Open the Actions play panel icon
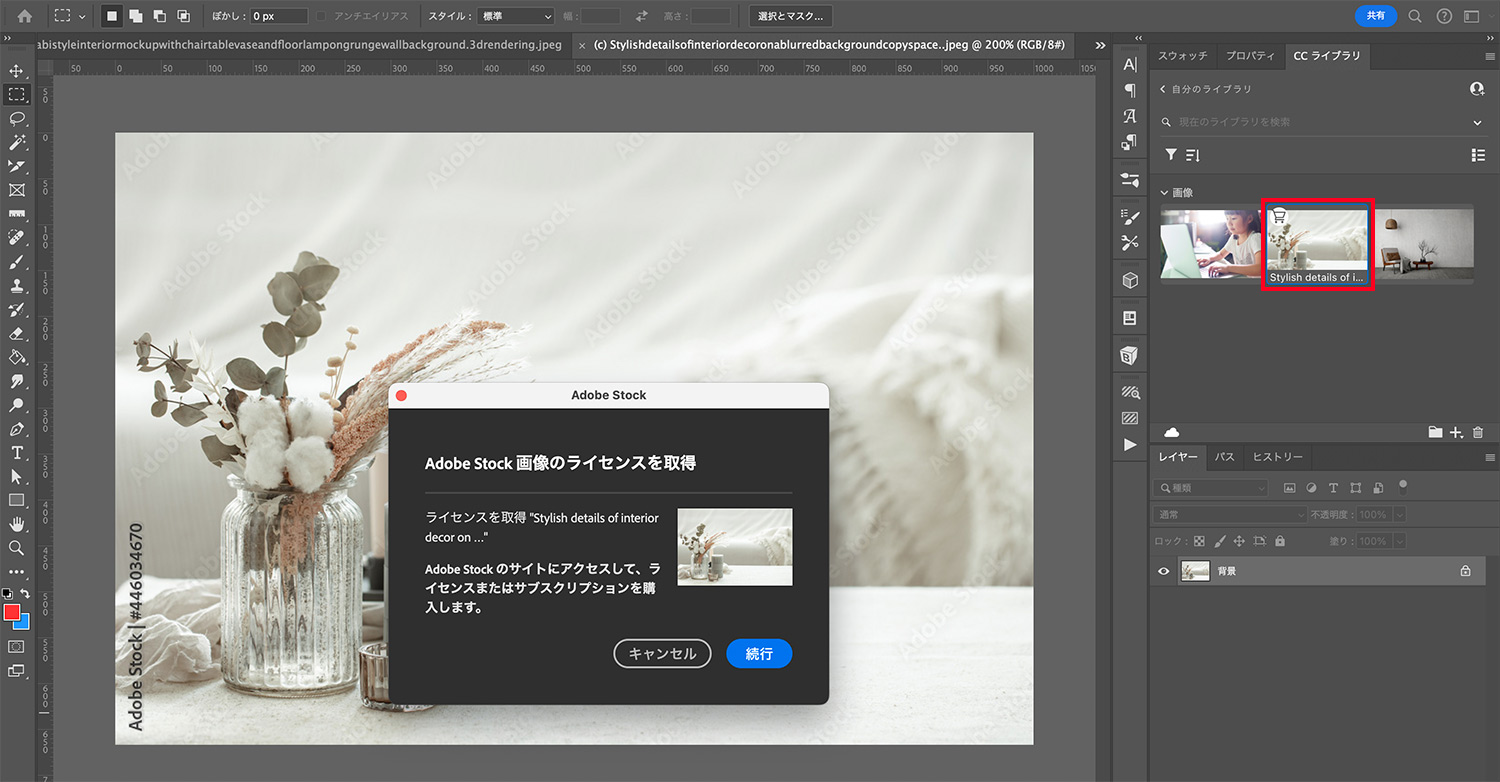The image size is (1500, 782). click(x=1130, y=444)
